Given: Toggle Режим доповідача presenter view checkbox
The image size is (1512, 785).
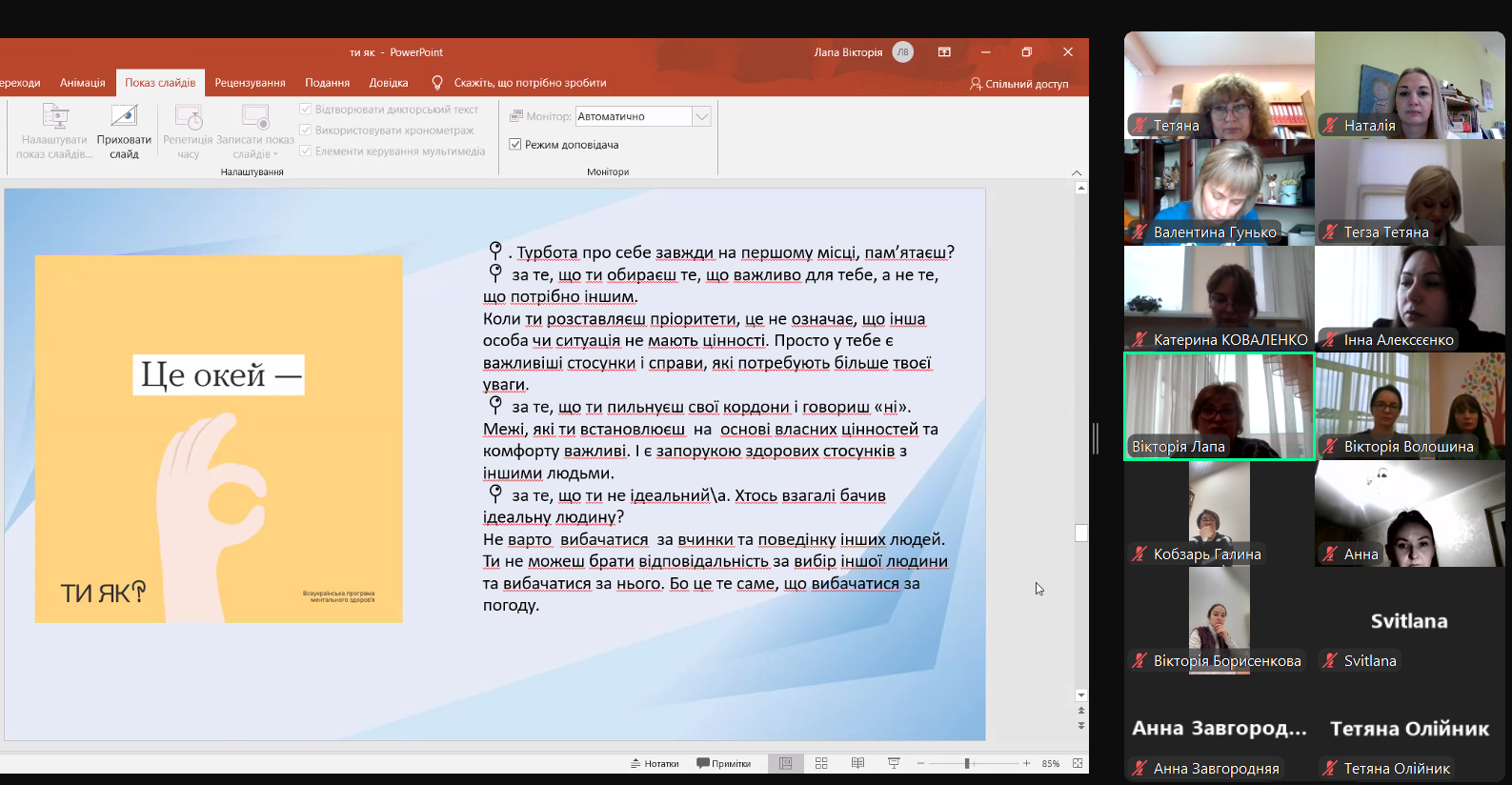Looking at the screenshot, I should [515, 145].
